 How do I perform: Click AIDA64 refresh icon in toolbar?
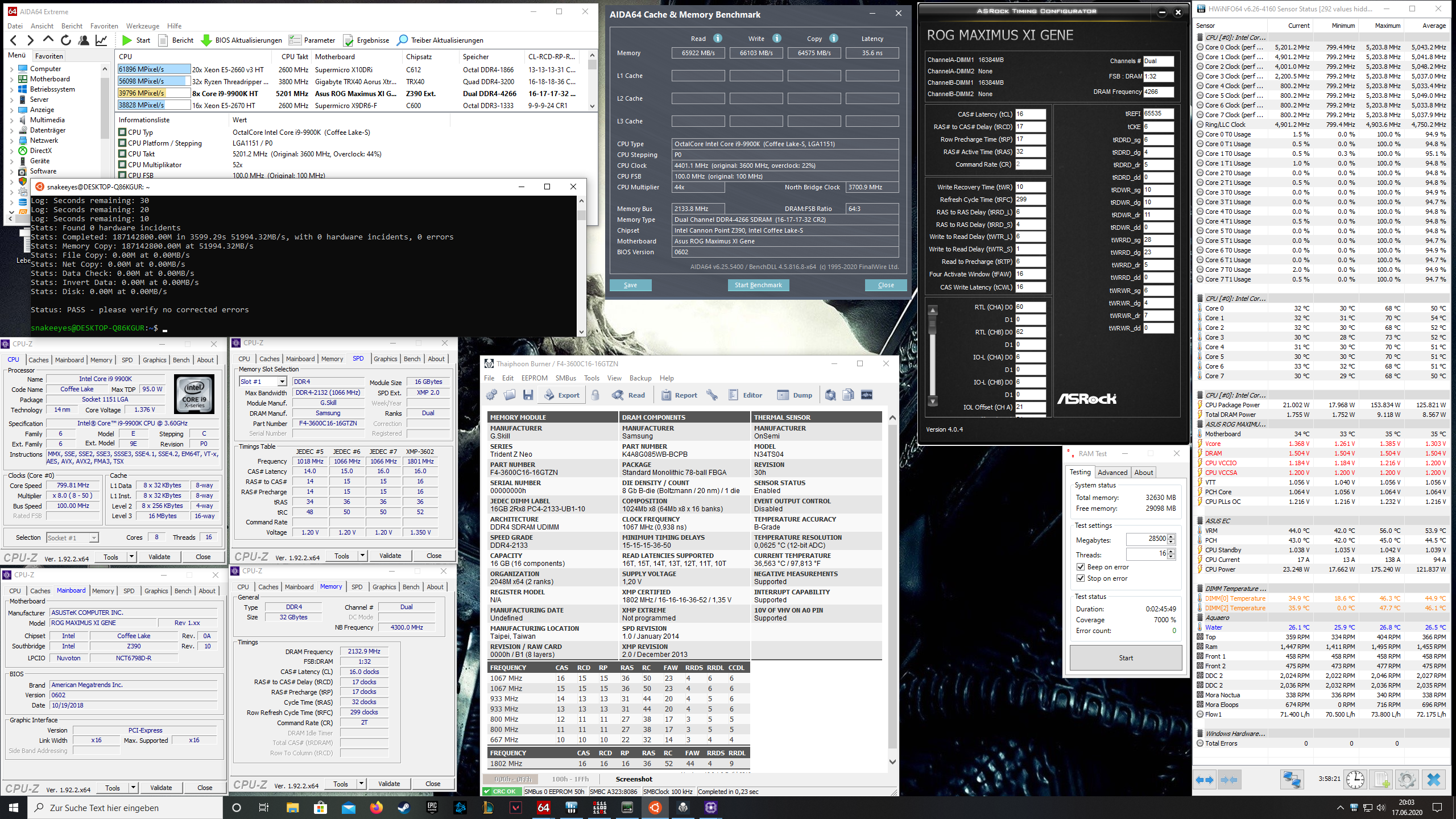click(x=66, y=40)
